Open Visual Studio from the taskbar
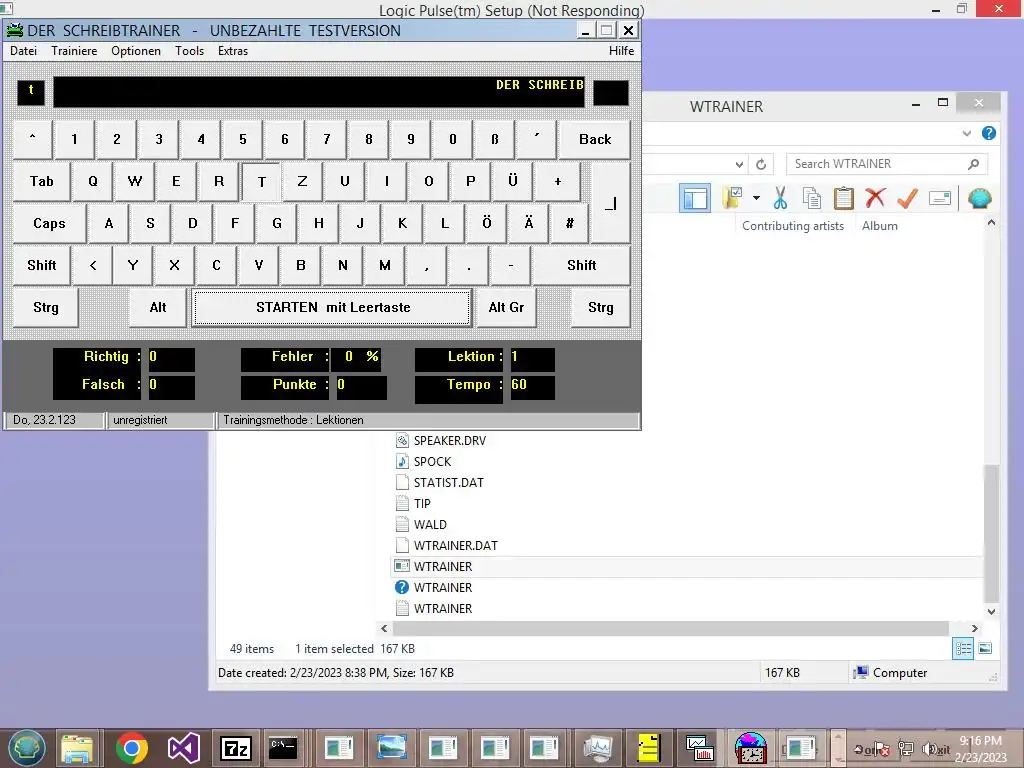Viewport: 1024px width, 768px height. pyautogui.click(x=184, y=748)
